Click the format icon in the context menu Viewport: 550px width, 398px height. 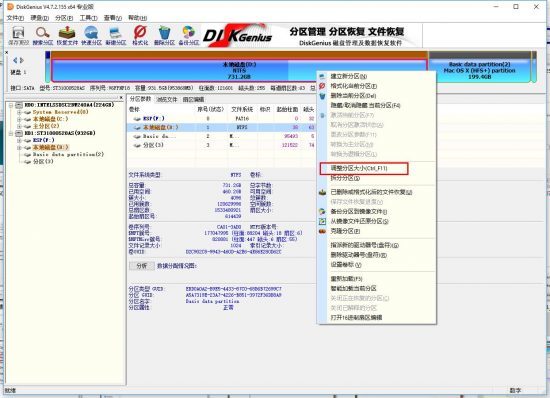click(x=322, y=86)
